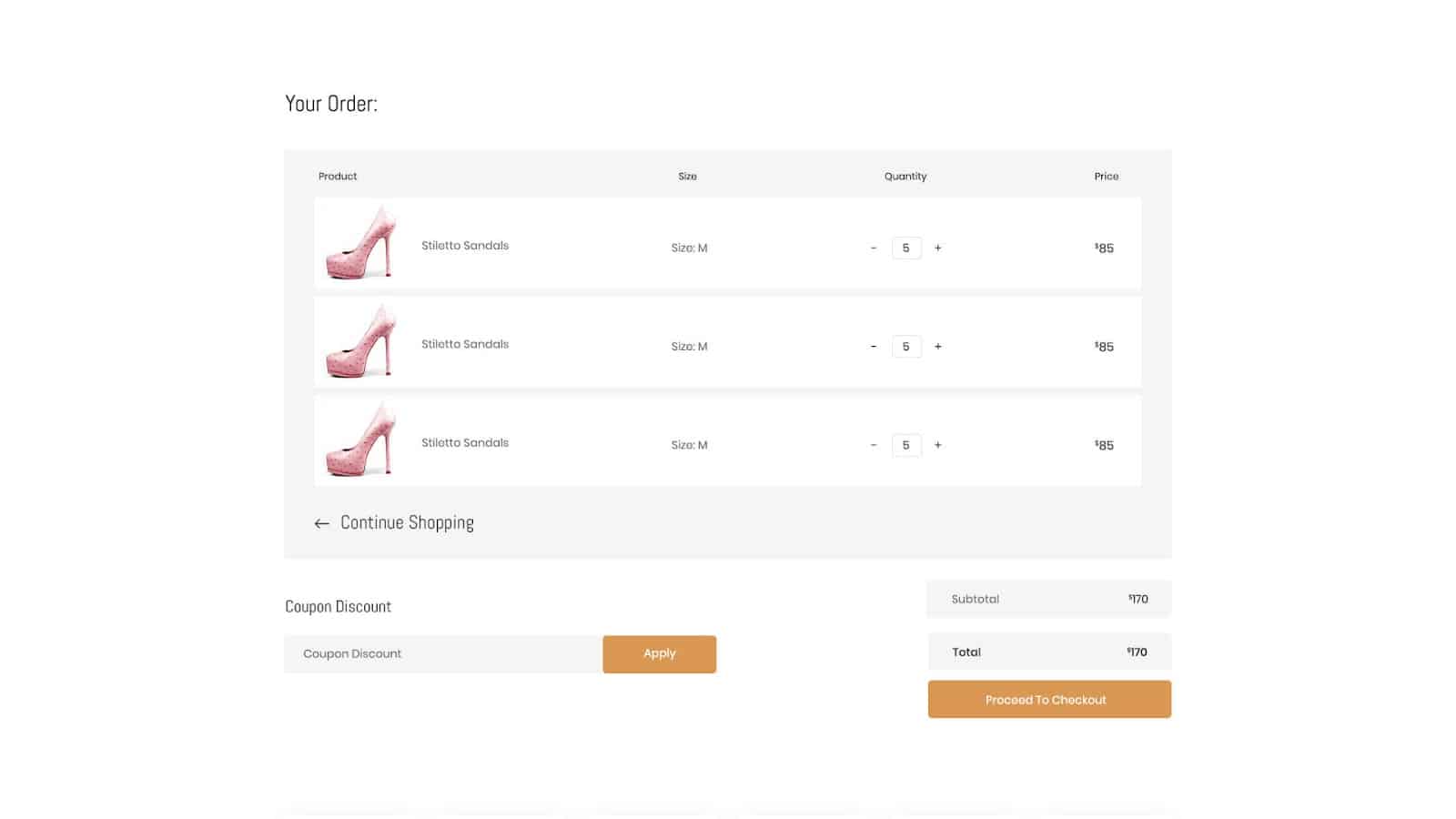Screen dimensions: 1456x819
Task: Increase quantity of first Stiletto Sandals row
Action: (938, 248)
